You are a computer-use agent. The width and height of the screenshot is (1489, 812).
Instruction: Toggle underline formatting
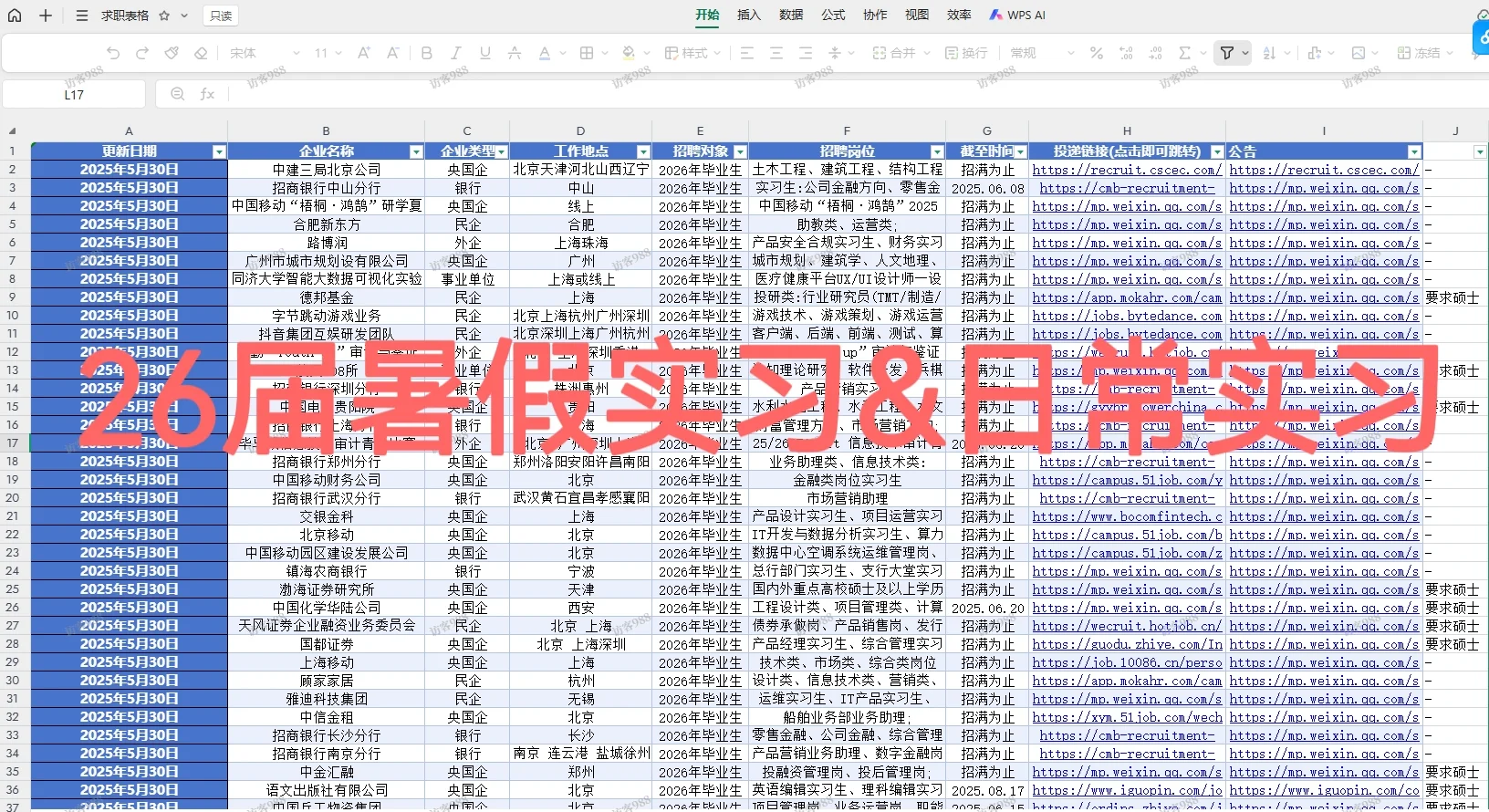coord(485,53)
